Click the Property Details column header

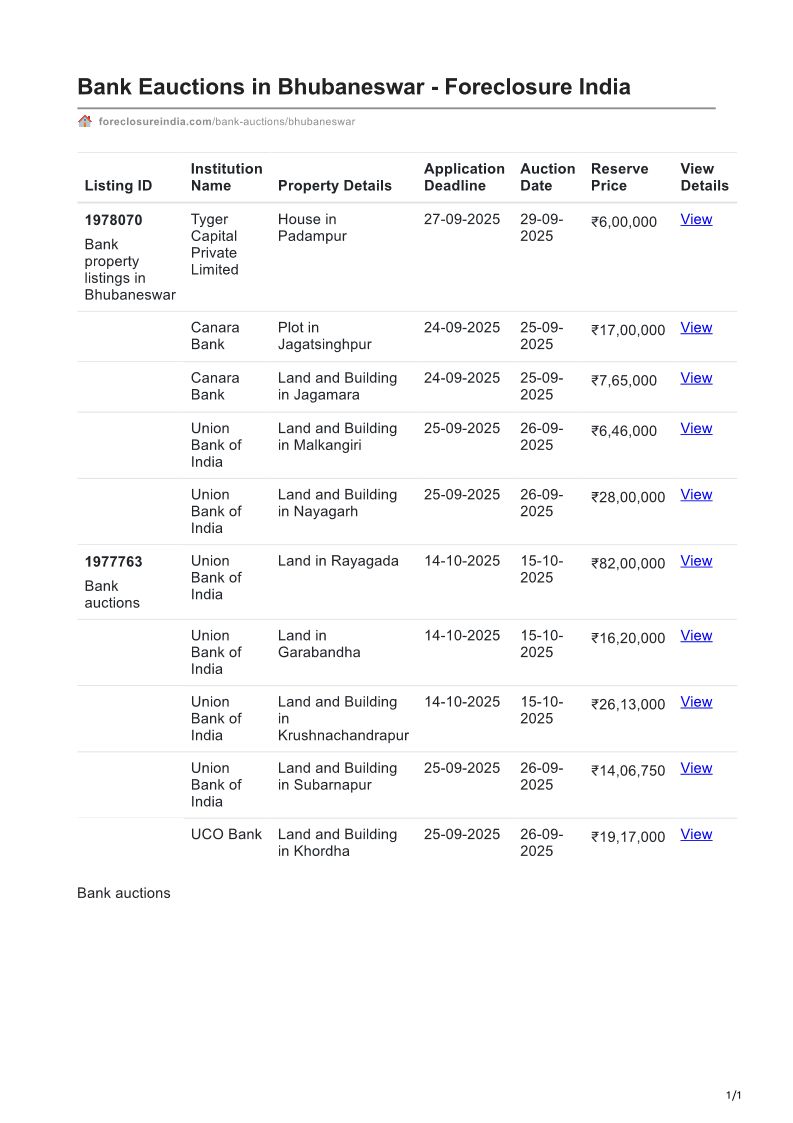click(x=334, y=186)
